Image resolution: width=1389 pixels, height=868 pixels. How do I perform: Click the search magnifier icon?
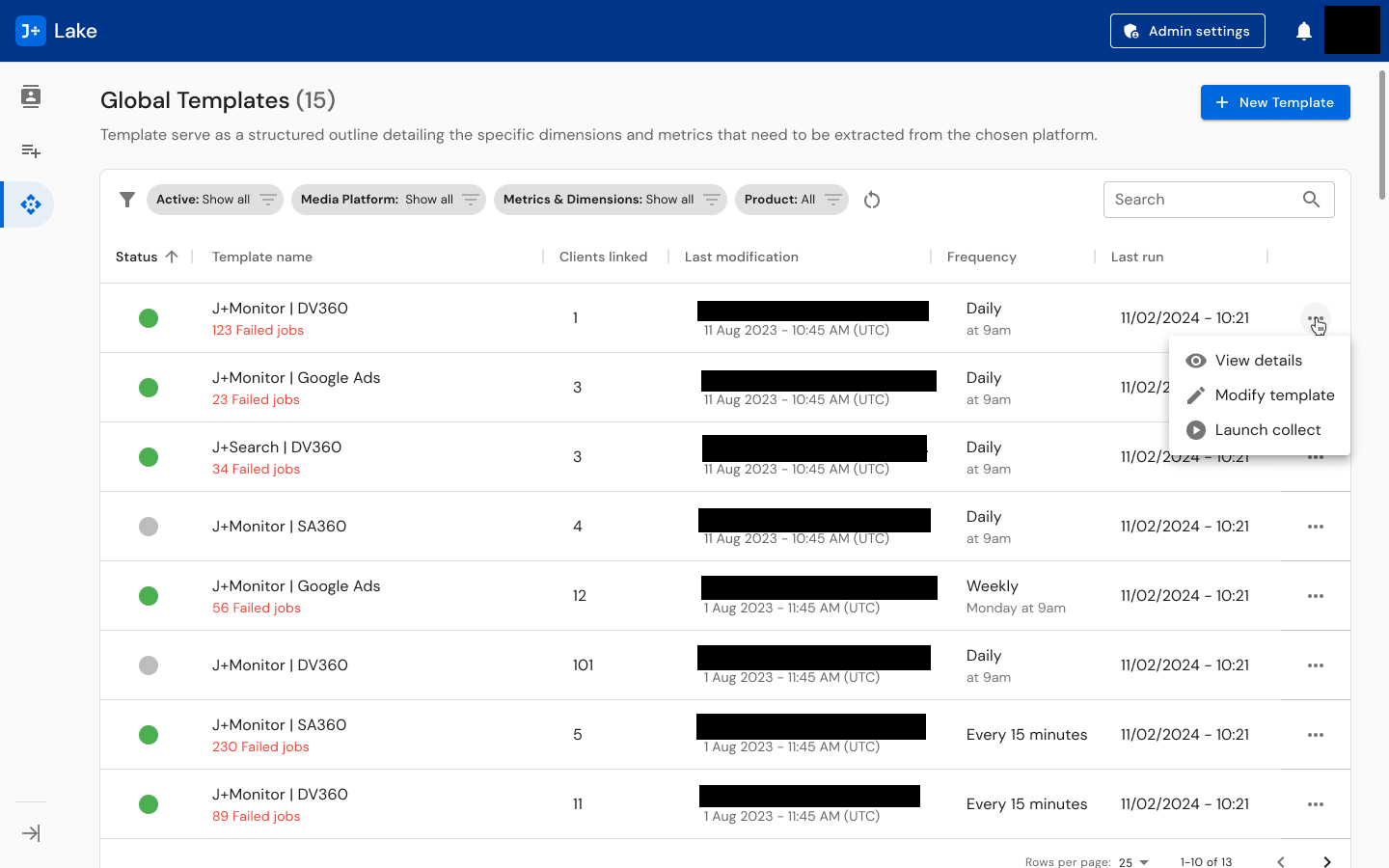[x=1311, y=200]
